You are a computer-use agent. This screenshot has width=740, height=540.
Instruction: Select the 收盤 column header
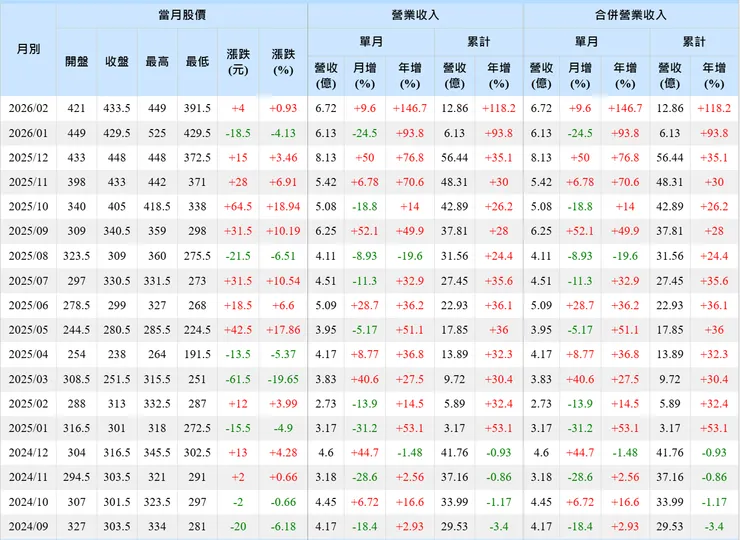tap(117, 61)
